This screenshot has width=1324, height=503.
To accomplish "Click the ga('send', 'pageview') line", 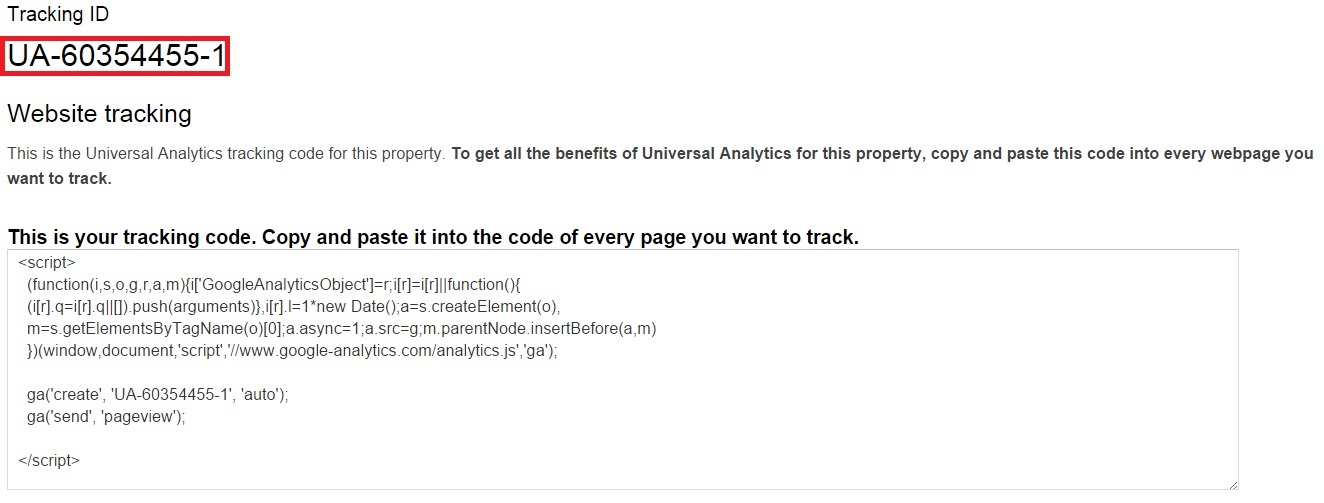I will click(x=107, y=417).
